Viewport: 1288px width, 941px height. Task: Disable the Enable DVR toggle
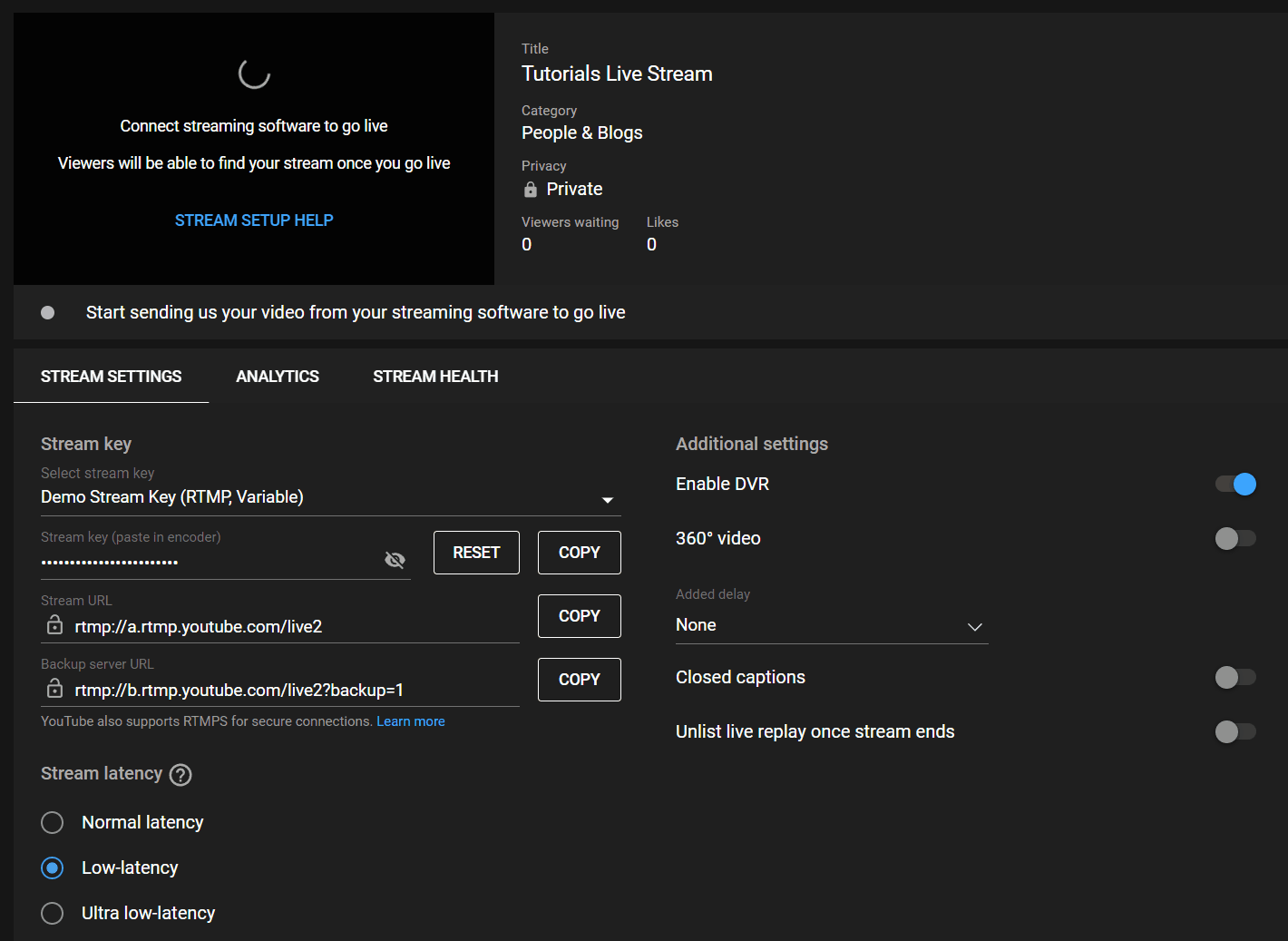[x=1235, y=484]
